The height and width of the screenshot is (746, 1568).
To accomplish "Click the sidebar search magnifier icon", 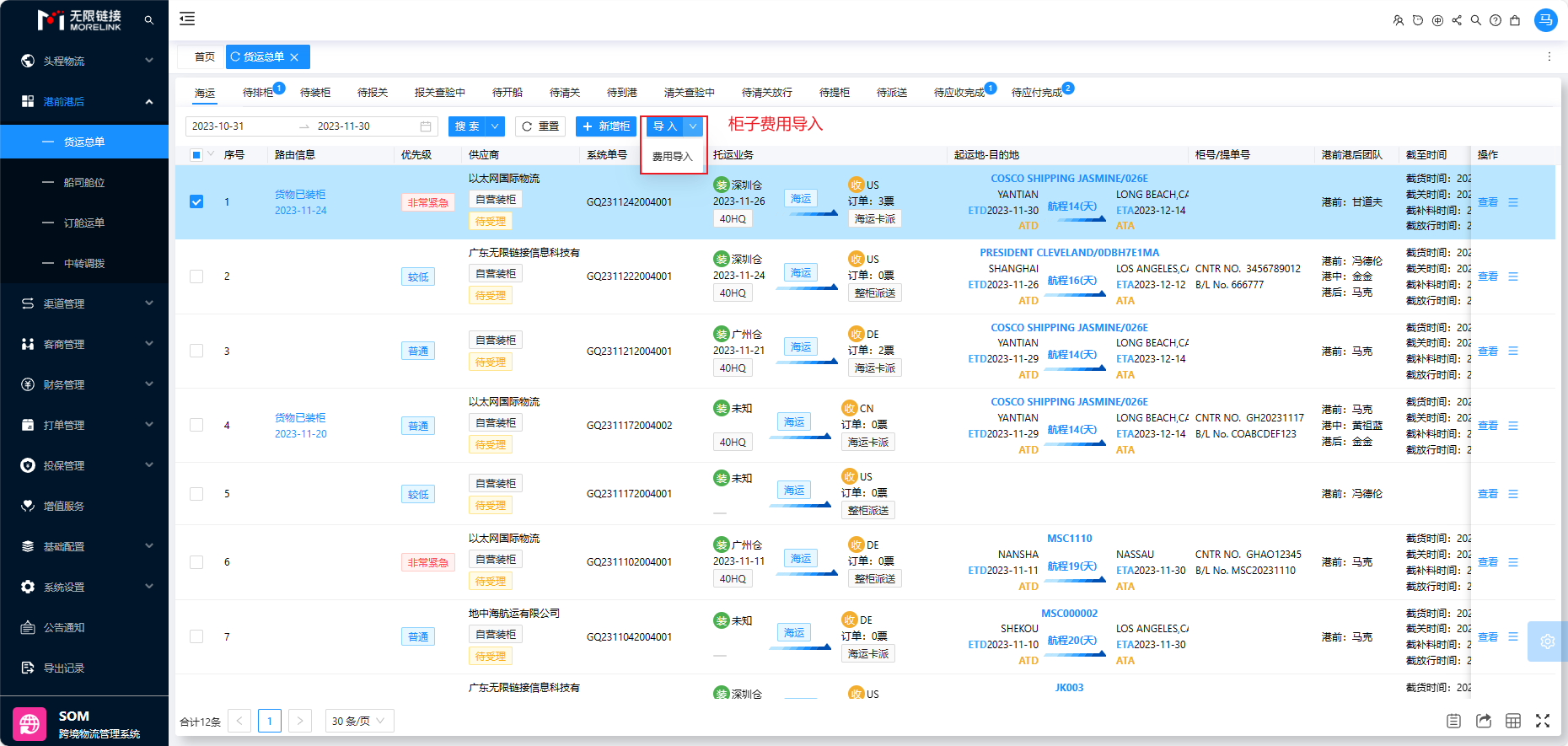I will pos(149,19).
